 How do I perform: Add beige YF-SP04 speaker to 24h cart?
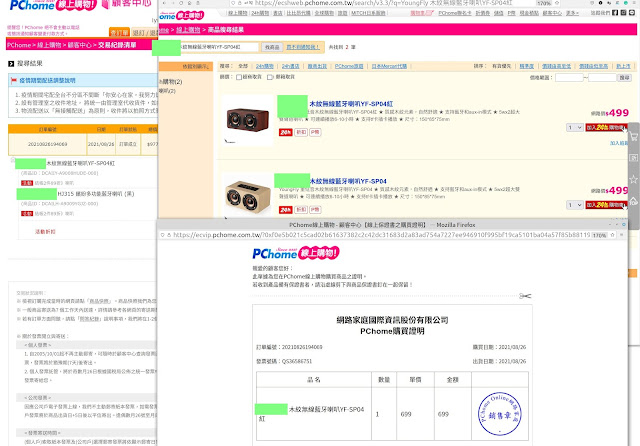pos(606,205)
